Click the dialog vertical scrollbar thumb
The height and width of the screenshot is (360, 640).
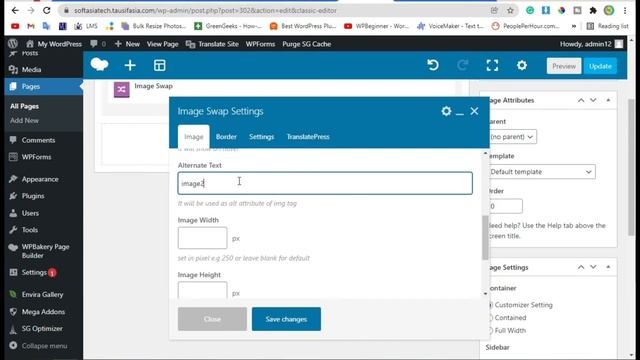(x=485, y=238)
